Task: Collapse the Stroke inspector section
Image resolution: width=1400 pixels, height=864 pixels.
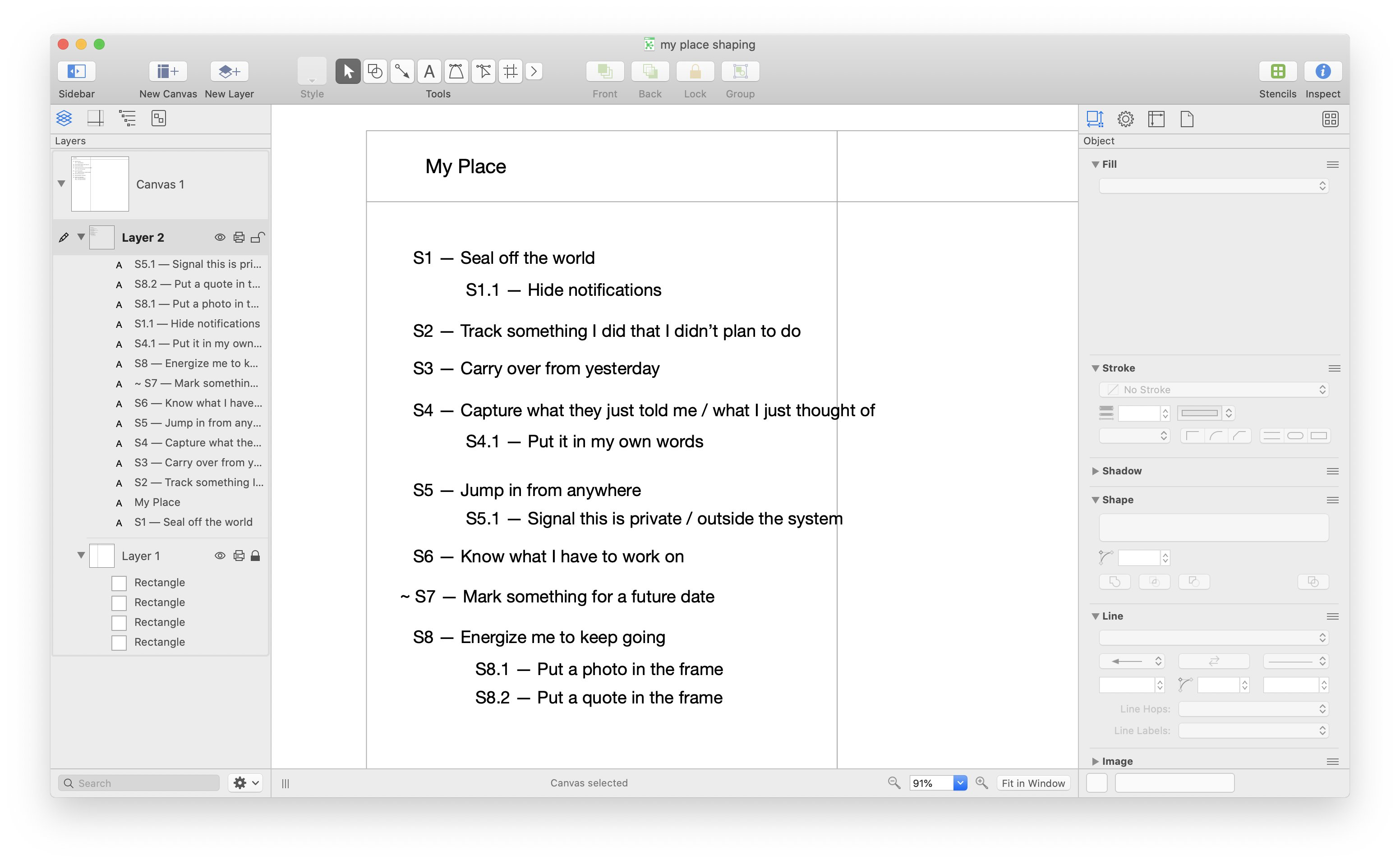Action: pos(1096,368)
